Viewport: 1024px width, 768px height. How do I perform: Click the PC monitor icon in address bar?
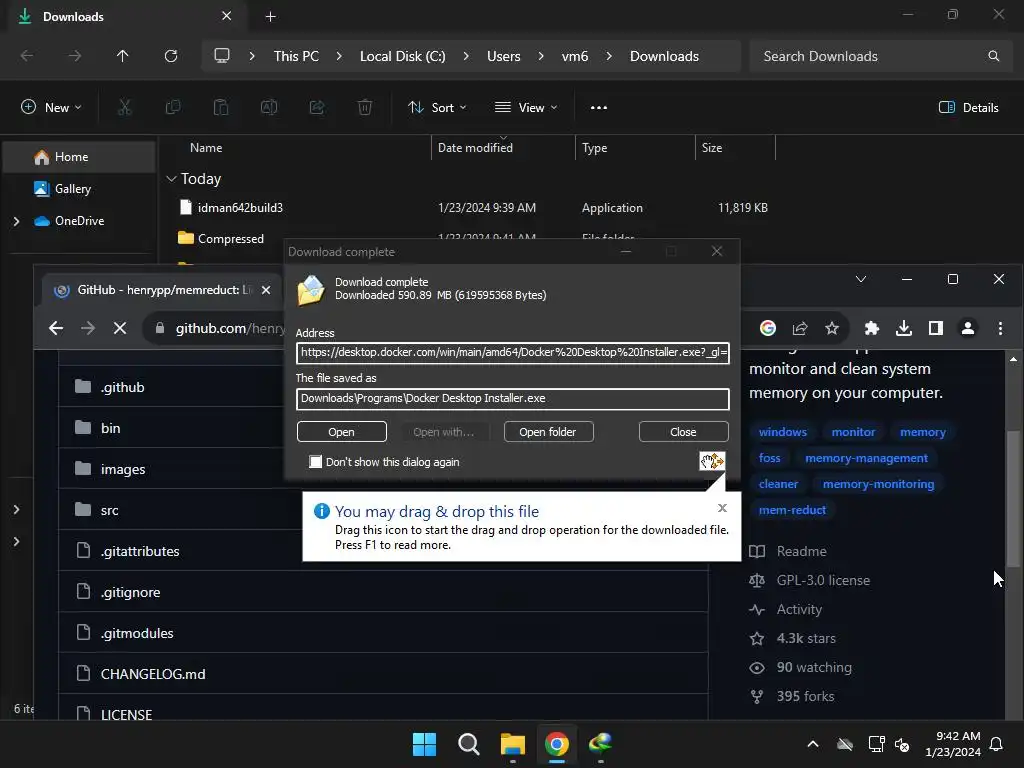[x=222, y=56]
